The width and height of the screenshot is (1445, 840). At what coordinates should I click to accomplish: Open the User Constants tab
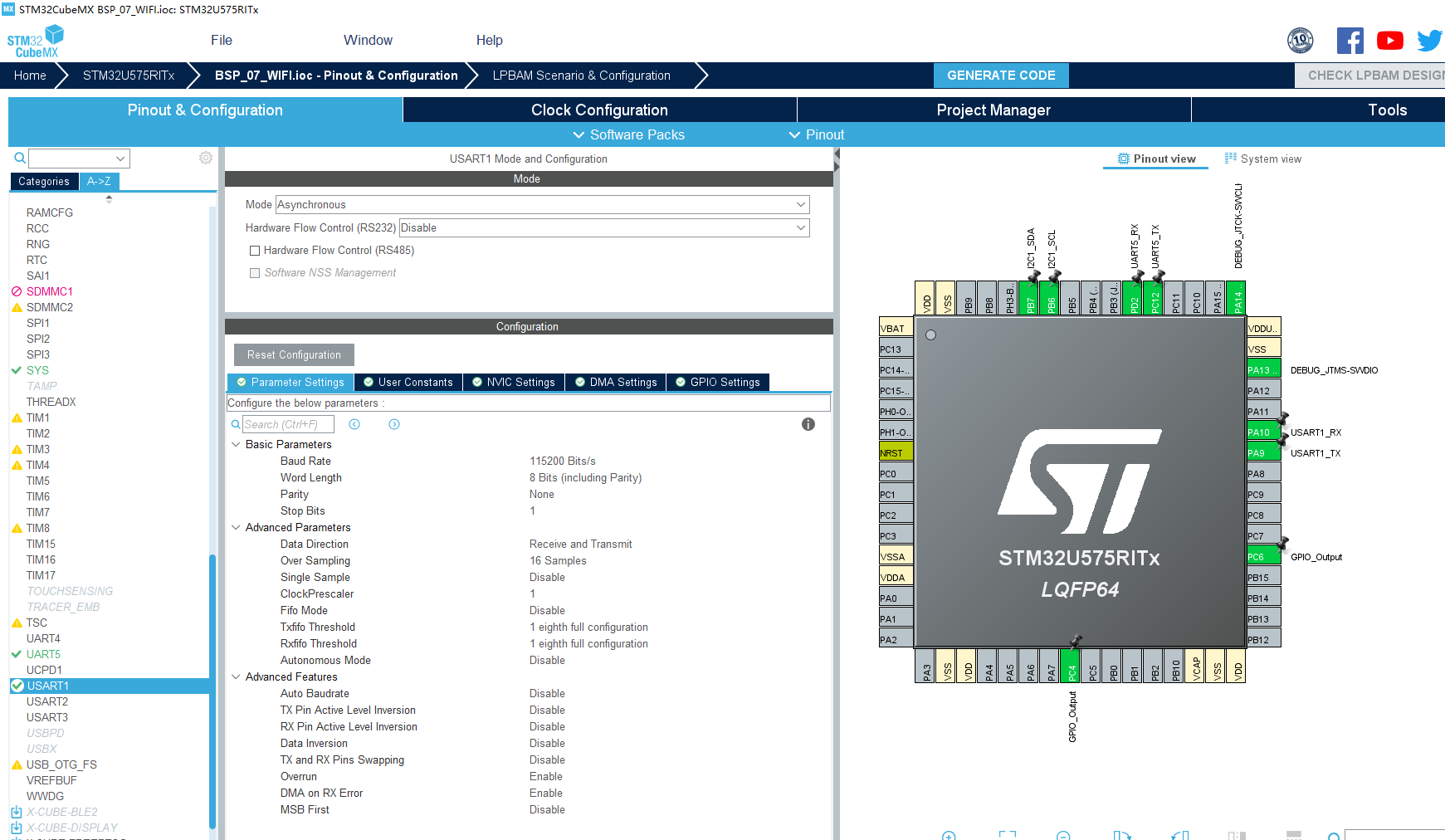coord(408,382)
